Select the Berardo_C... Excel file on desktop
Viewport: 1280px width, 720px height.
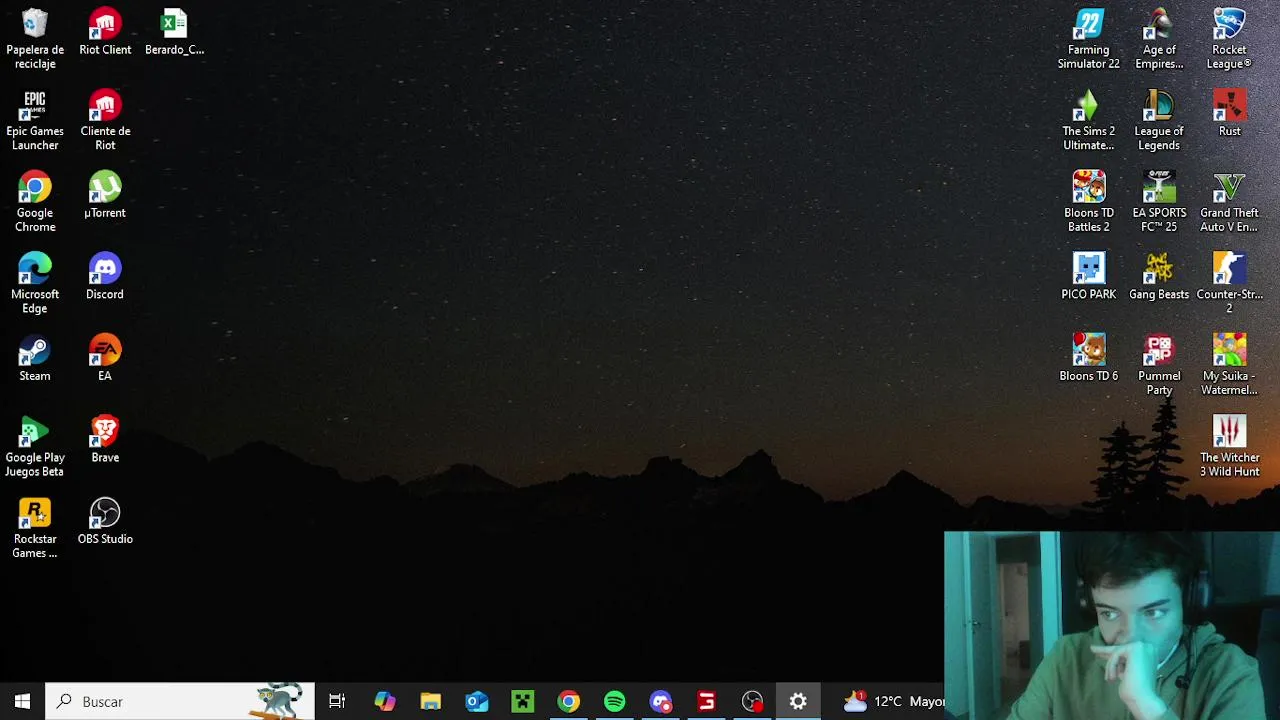click(x=174, y=32)
